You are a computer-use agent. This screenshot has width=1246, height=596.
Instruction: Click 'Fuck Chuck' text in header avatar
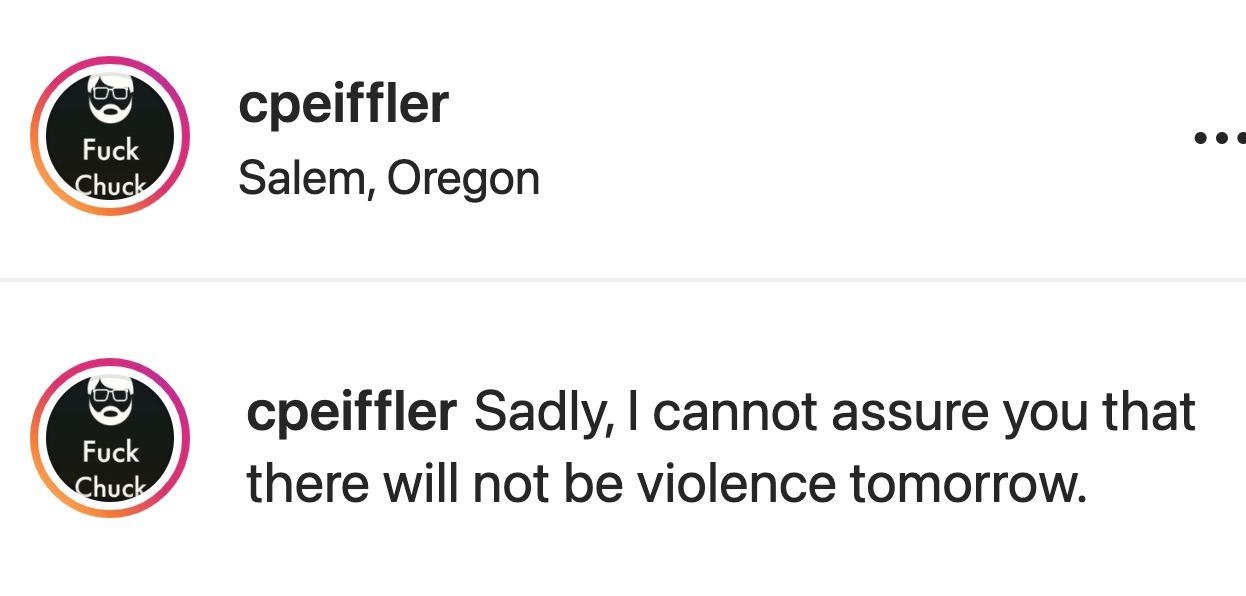click(110, 167)
